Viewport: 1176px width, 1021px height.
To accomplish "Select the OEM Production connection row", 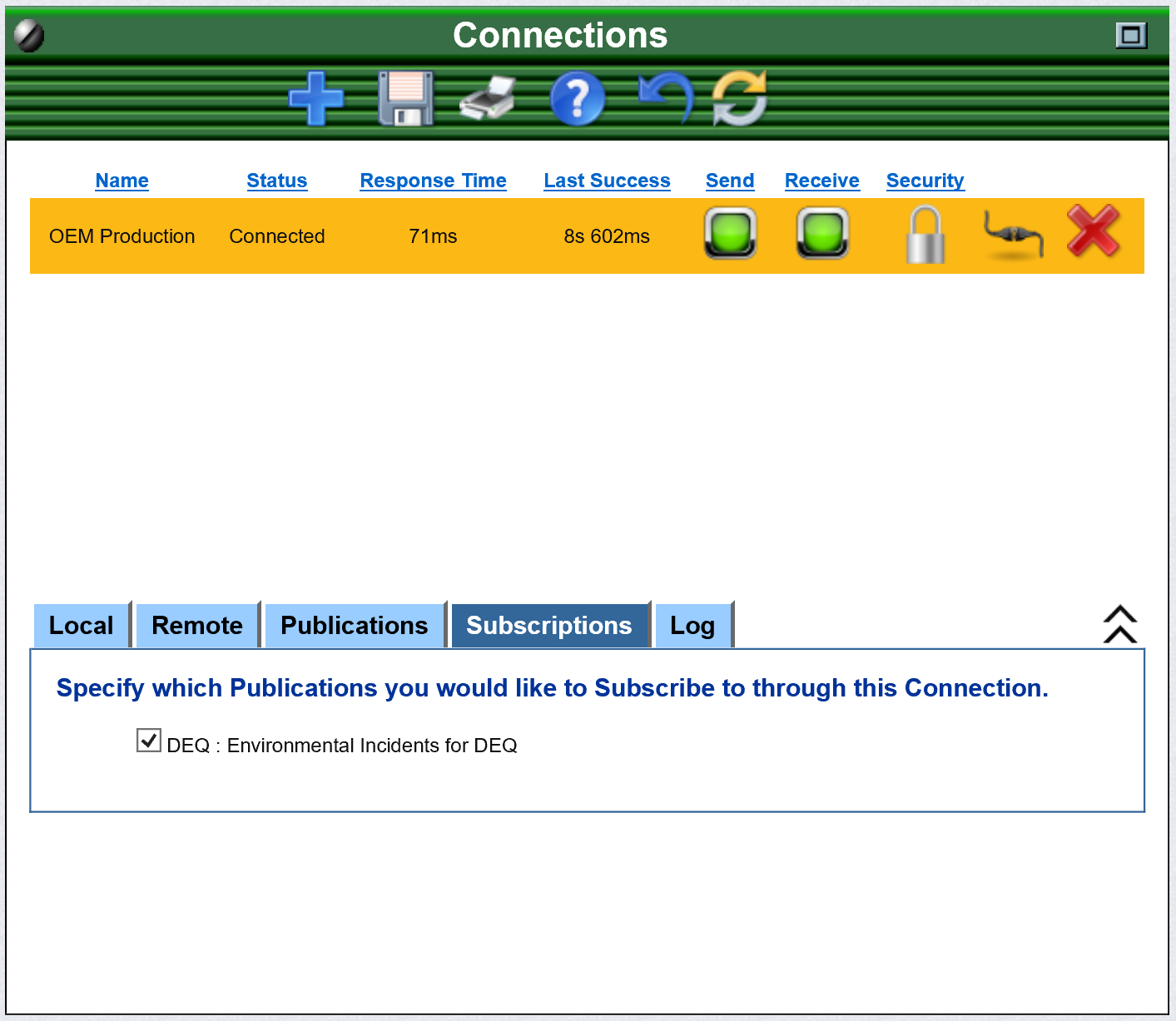I will 122,236.
